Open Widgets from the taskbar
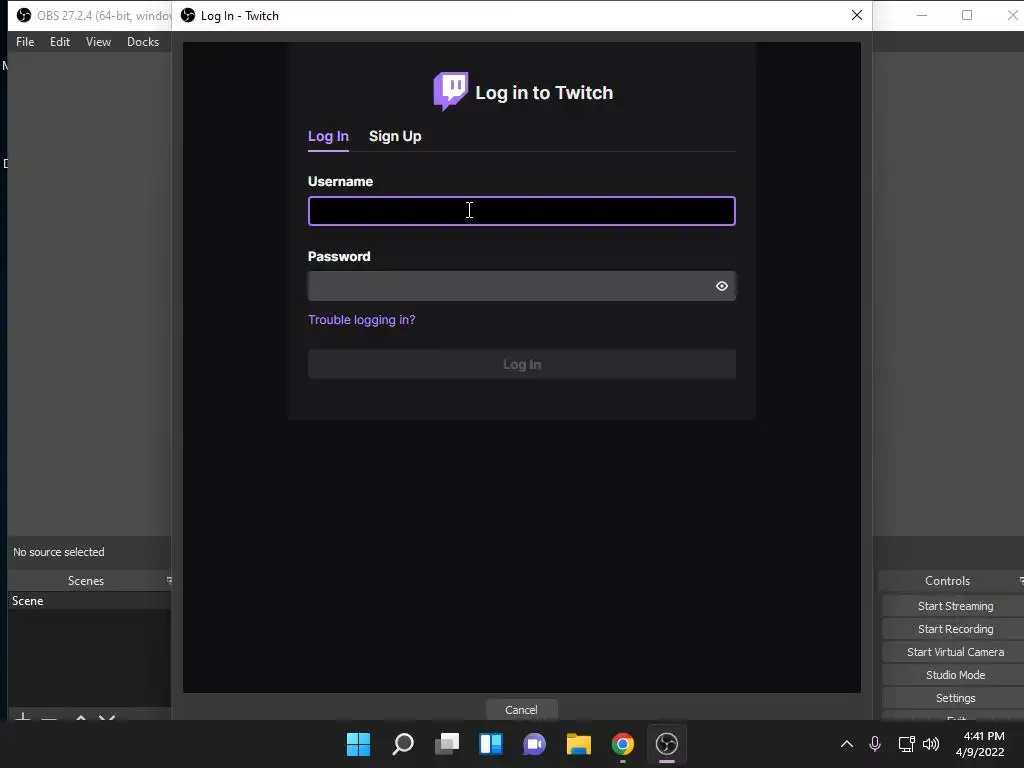The image size is (1024, 768). 490,744
